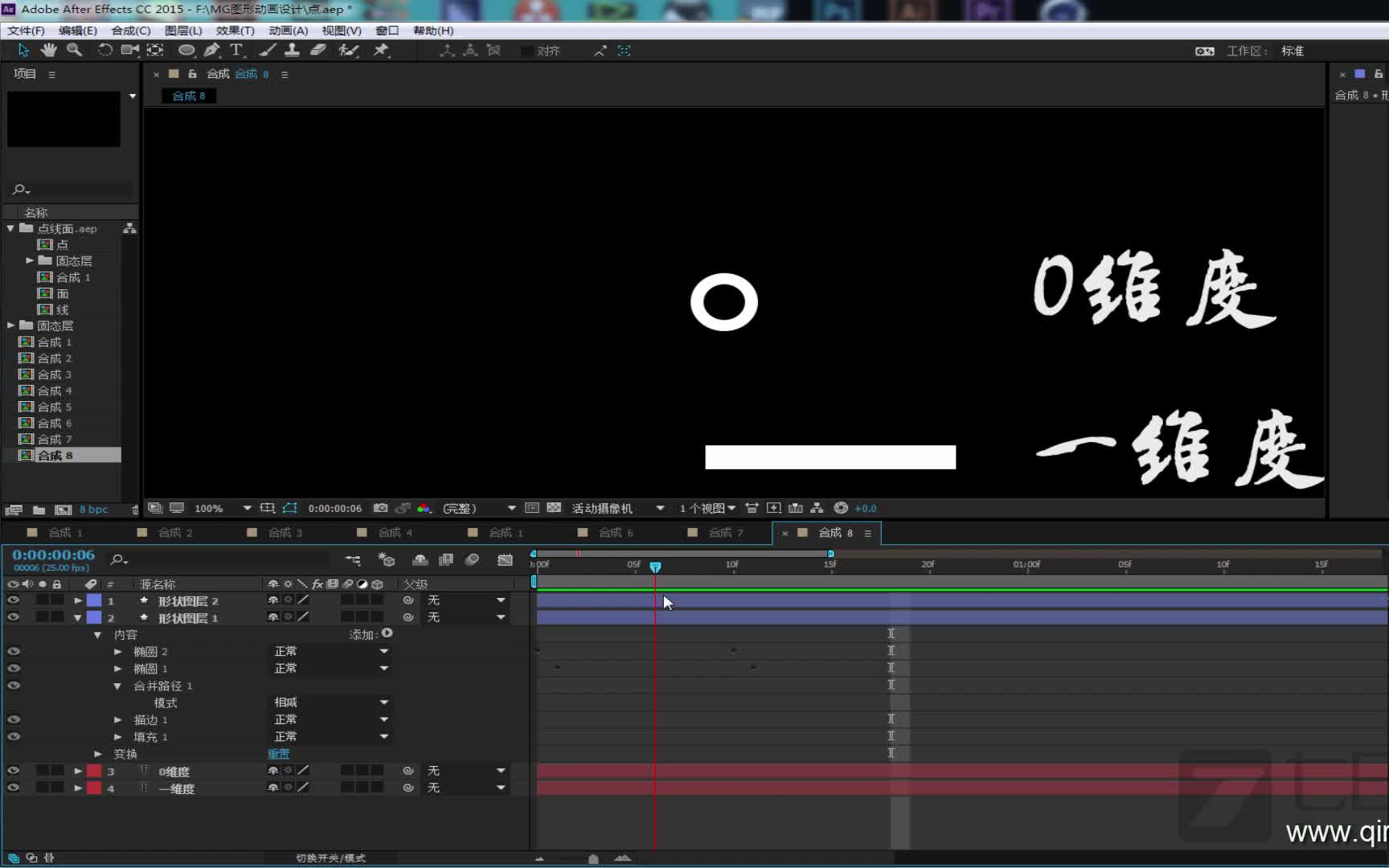This screenshot has width=1389, height=868.
Task: Click new folder icon in project panel
Action: tap(39, 510)
